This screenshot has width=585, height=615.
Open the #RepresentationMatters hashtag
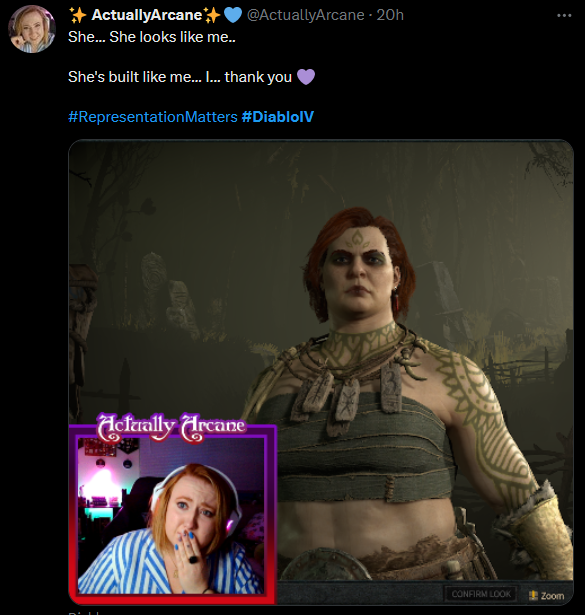tap(153, 117)
